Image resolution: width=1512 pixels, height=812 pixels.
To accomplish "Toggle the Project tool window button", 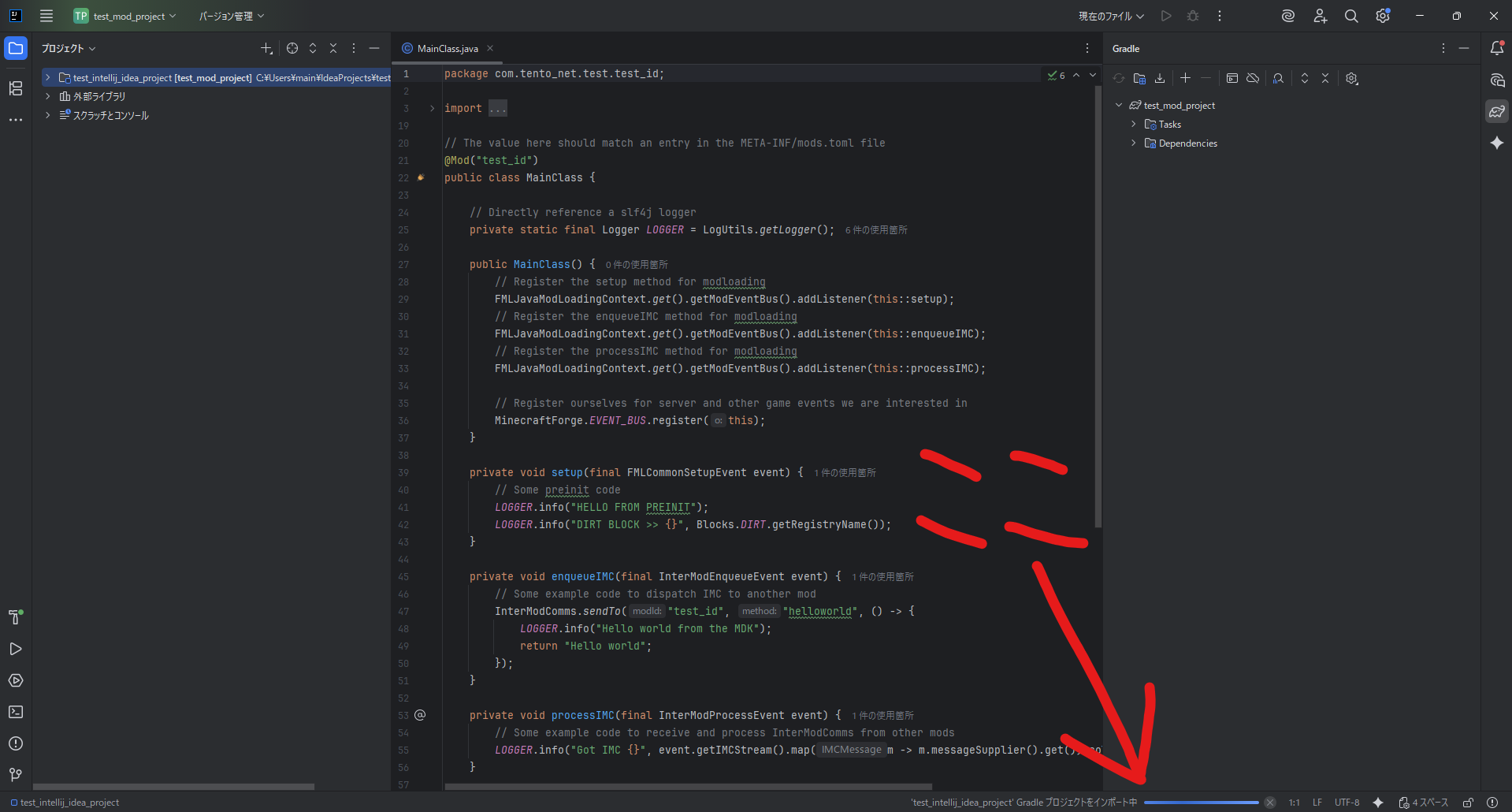I will click(x=16, y=49).
